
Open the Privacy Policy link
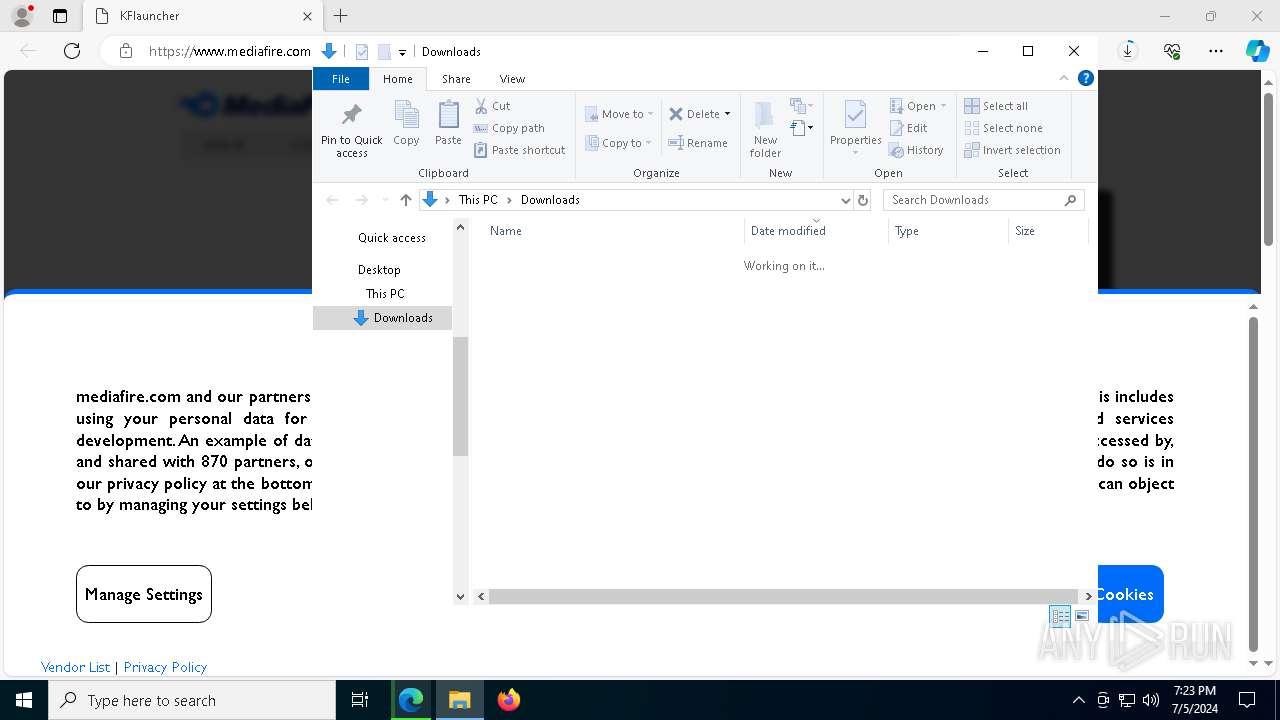click(x=165, y=667)
